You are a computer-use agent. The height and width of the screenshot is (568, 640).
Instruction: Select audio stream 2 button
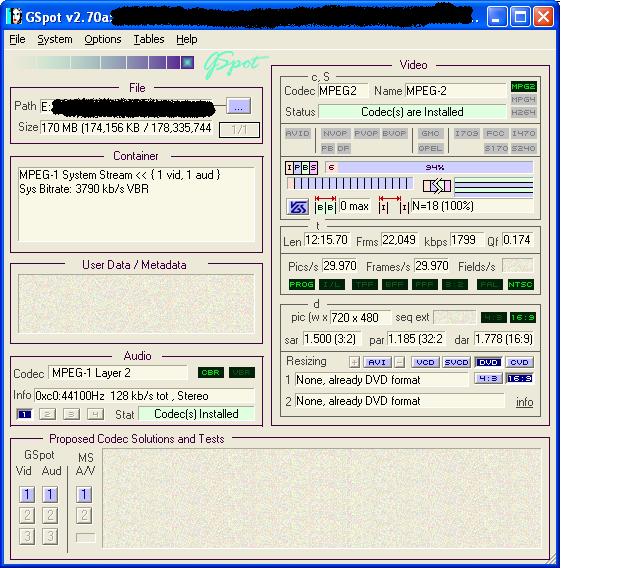(47, 415)
